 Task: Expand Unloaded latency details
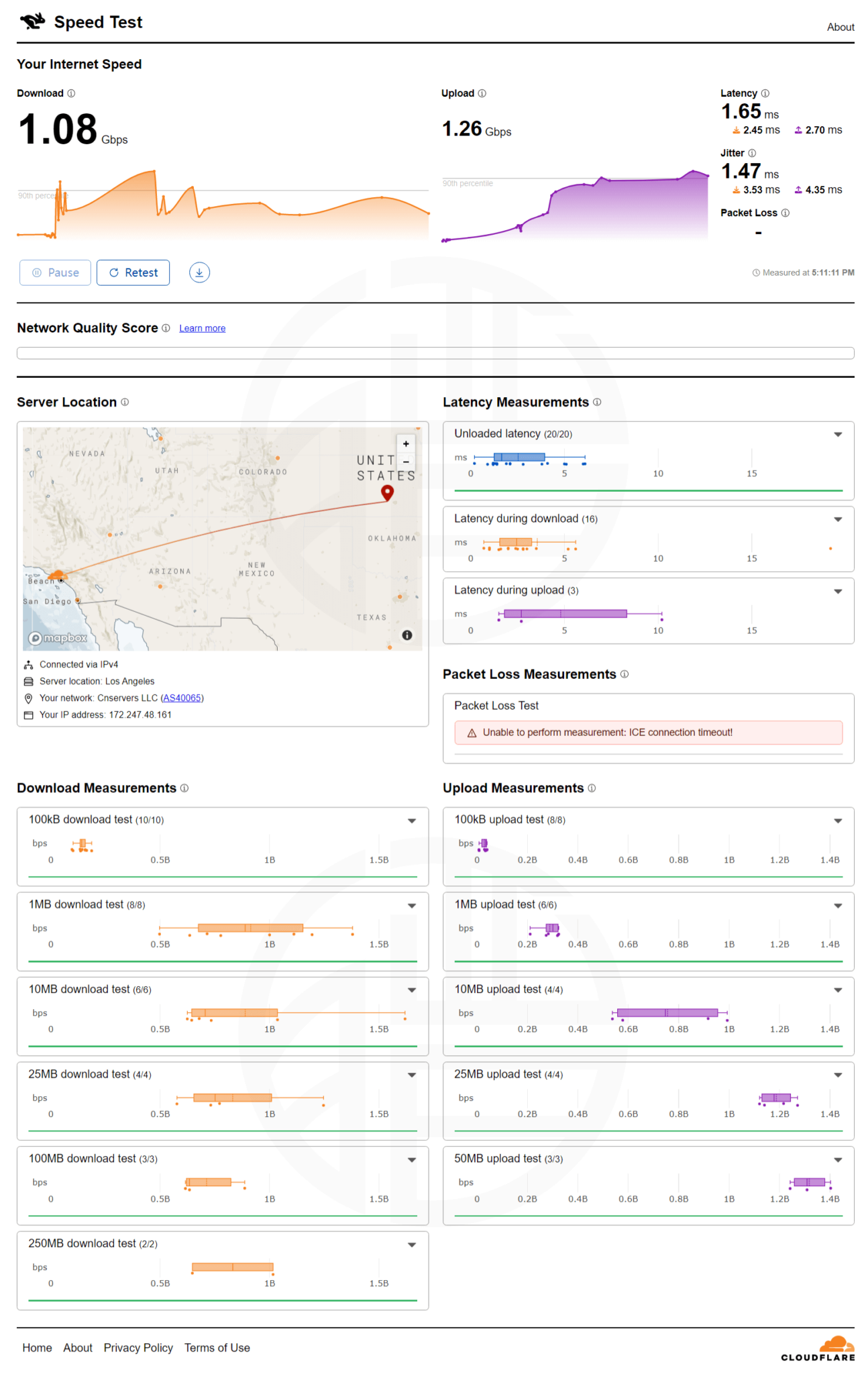pyautogui.click(x=838, y=435)
